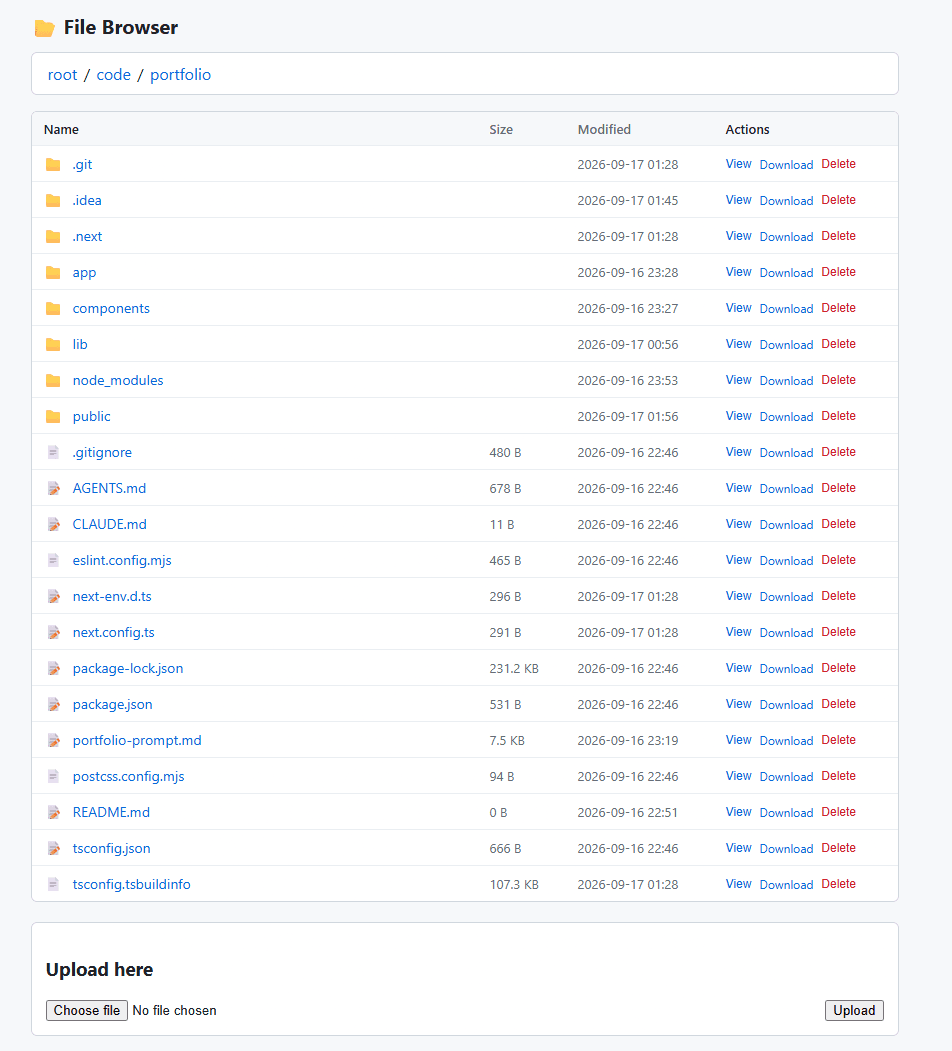Delete the node_modules folder
This screenshot has height=1051, width=952.
pos(839,380)
